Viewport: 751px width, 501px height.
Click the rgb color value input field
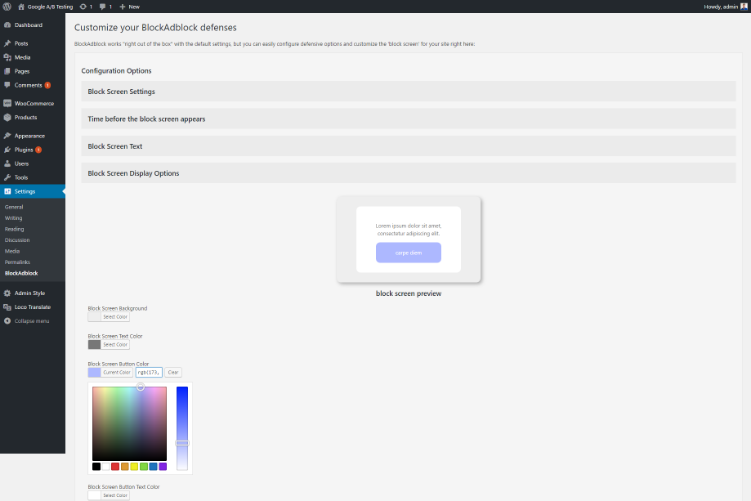pyautogui.click(x=149, y=372)
